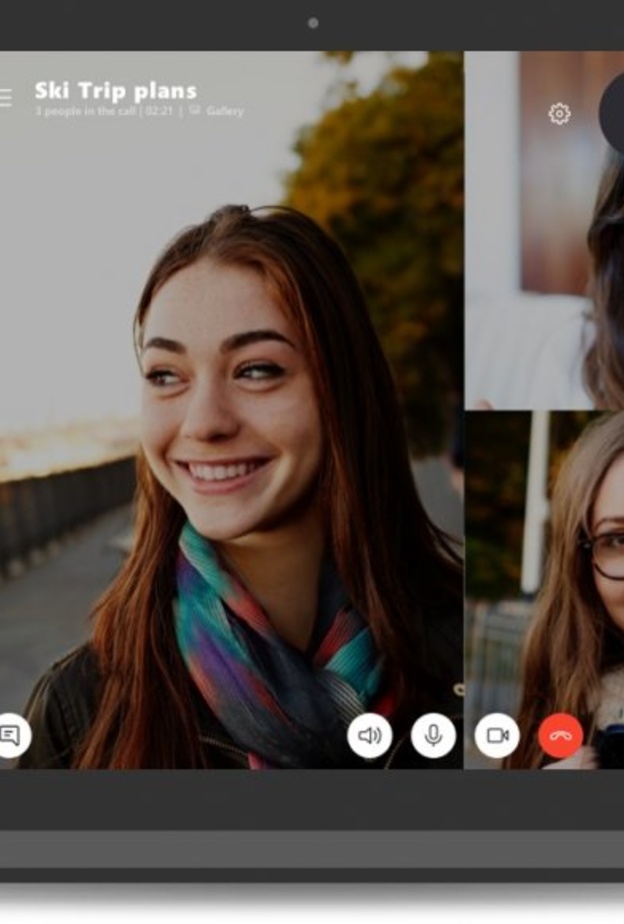Open call settings with the gear icon

559,114
